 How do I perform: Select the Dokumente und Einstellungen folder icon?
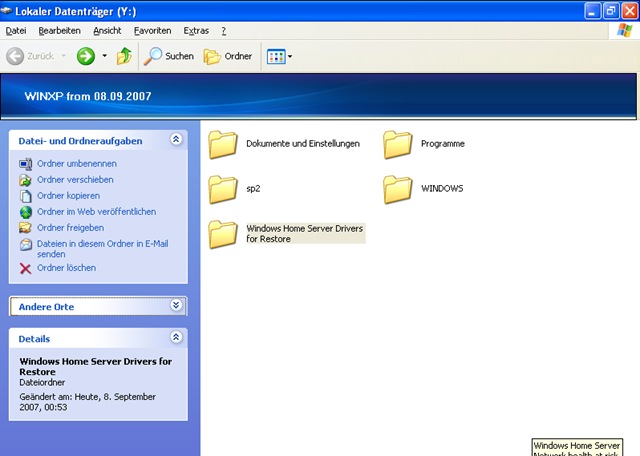pyautogui.click(x=223, y=144)
